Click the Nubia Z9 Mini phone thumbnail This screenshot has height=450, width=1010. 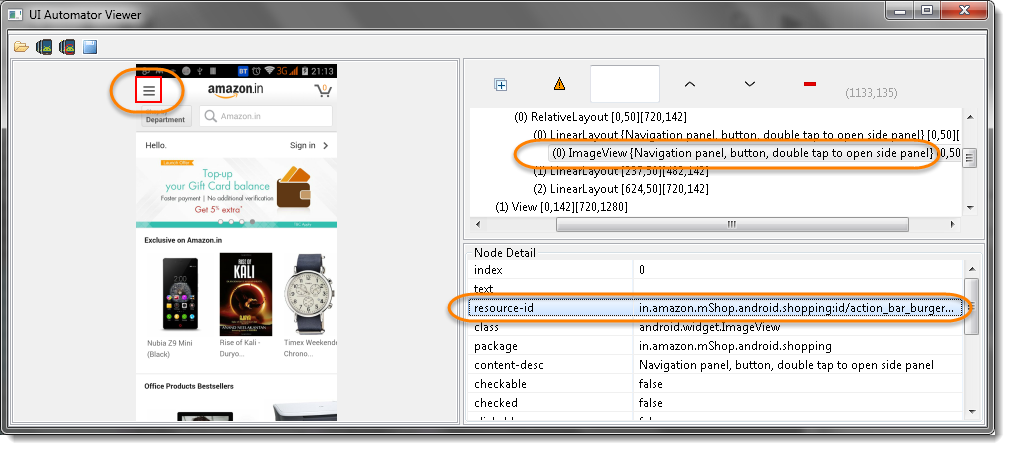tap(180, 294)
